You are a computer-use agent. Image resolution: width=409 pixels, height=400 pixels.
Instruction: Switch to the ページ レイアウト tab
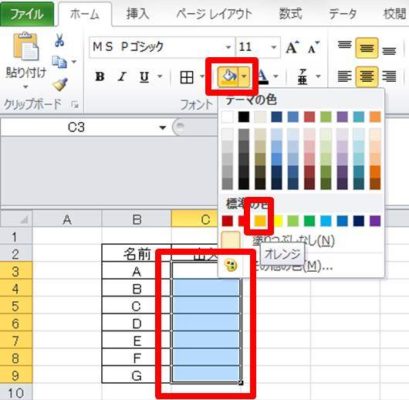(x=214, y=14)
